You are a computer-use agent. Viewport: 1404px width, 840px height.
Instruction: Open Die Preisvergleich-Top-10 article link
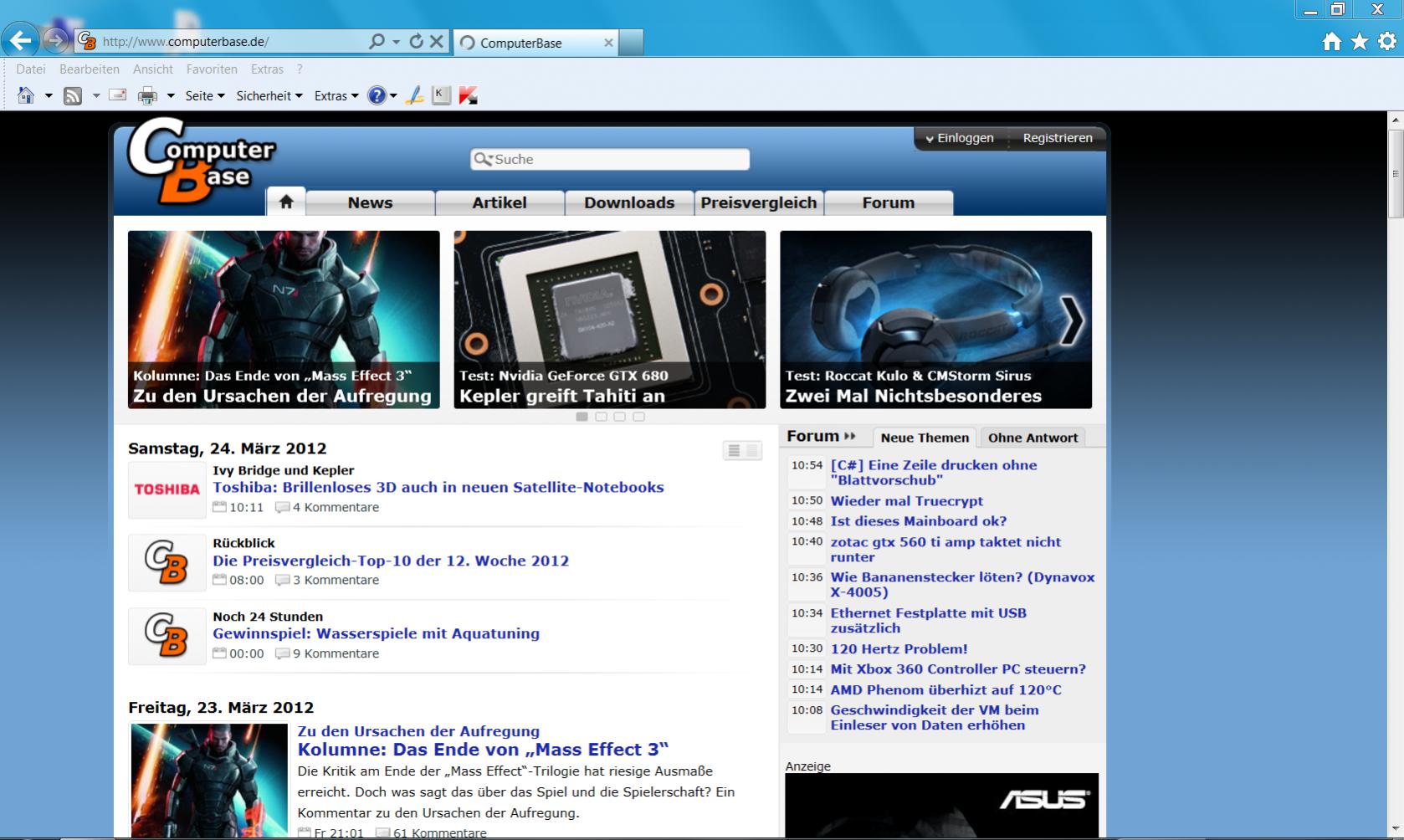click(391, 561)
